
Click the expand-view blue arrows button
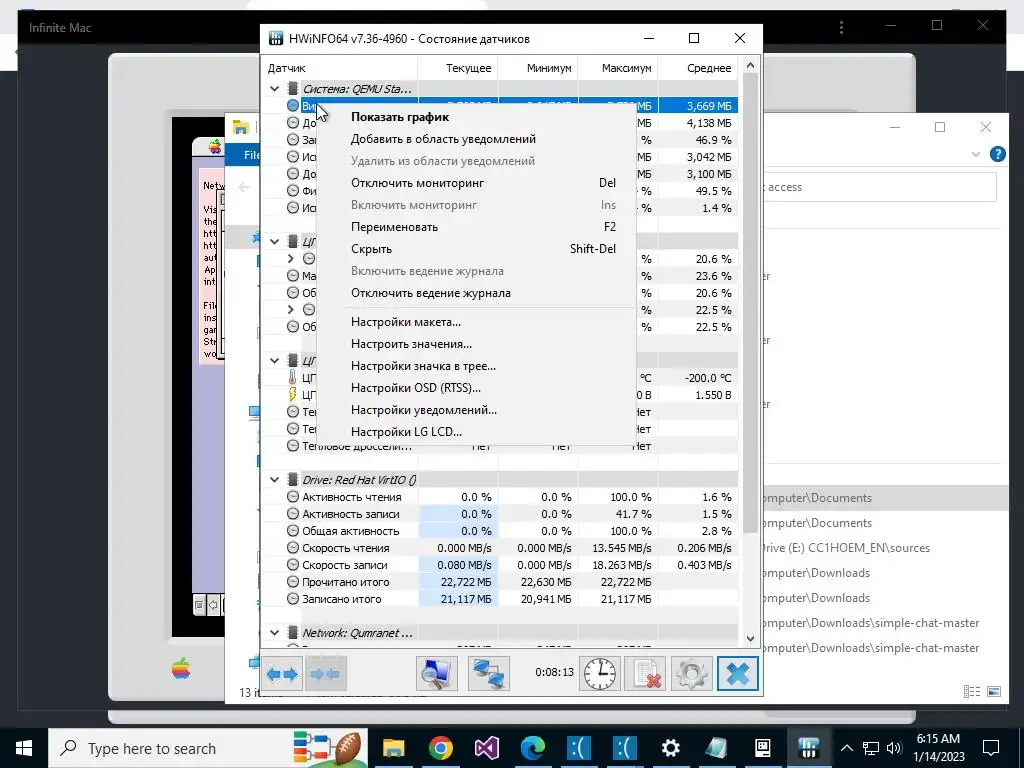click(283, 673)
